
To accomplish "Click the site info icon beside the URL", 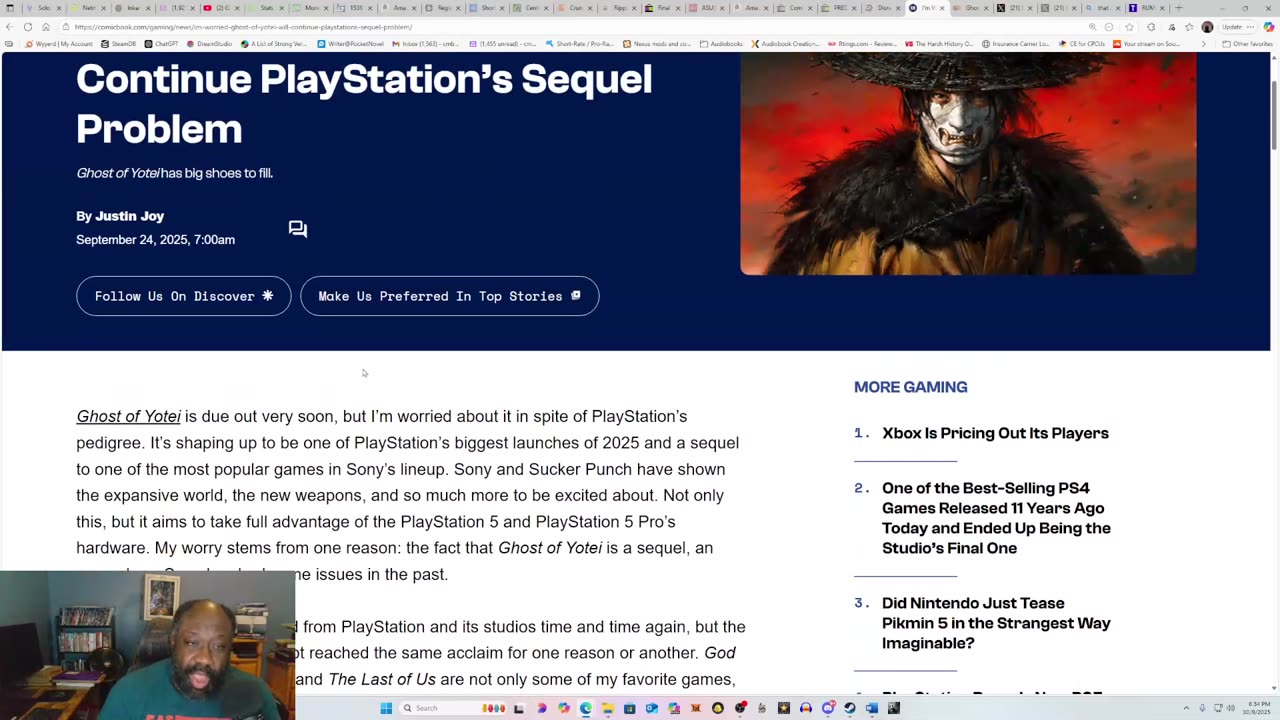I will 65,27.
